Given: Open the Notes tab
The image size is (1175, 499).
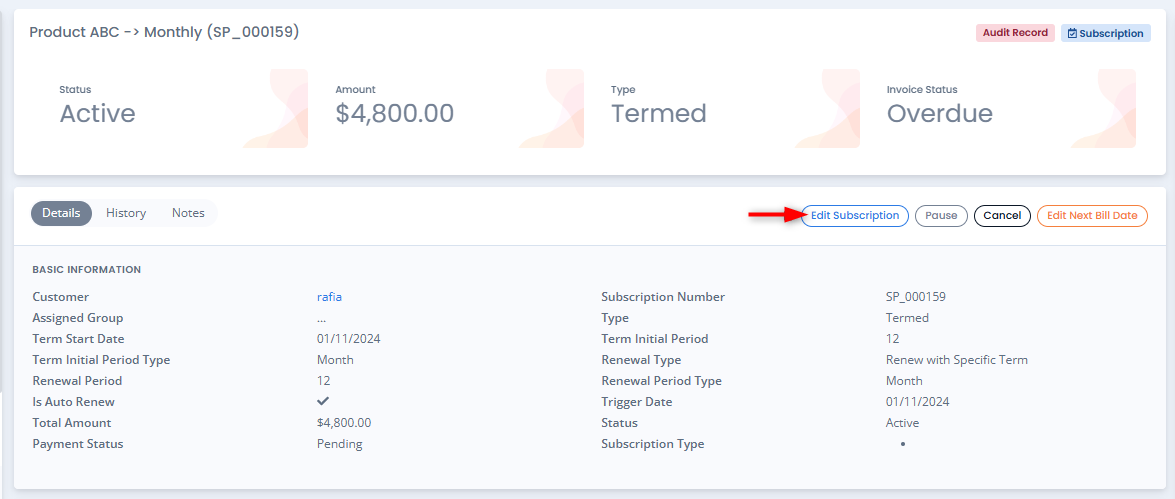Looking at the screenshot, I should coord(188,213).
